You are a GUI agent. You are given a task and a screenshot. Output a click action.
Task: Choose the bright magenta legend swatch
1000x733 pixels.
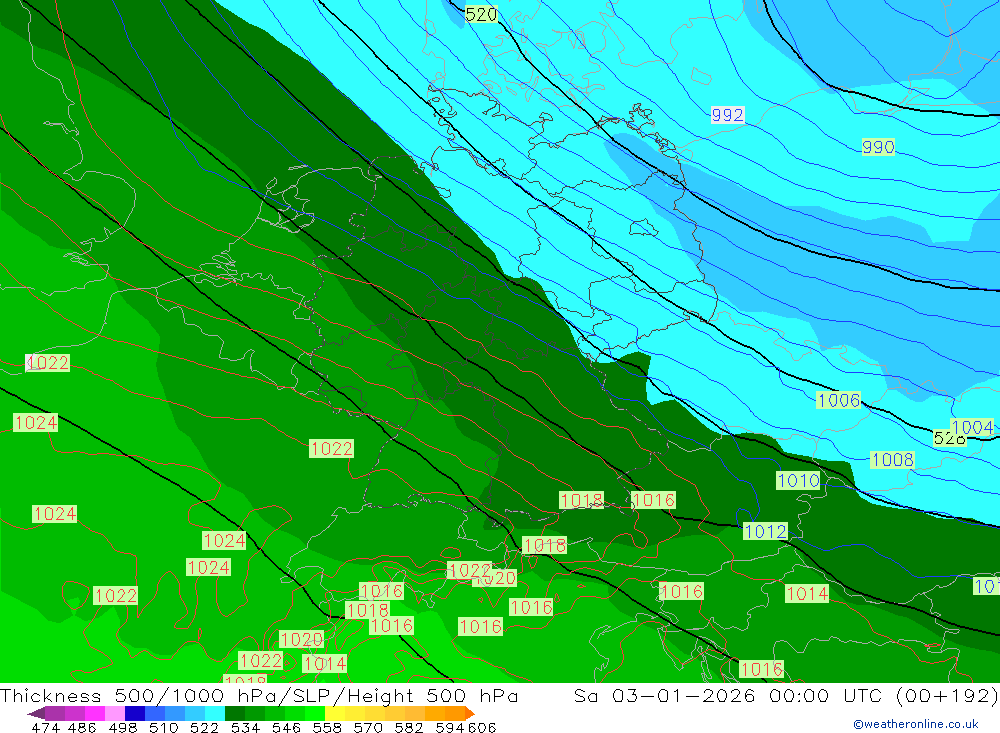93,713
